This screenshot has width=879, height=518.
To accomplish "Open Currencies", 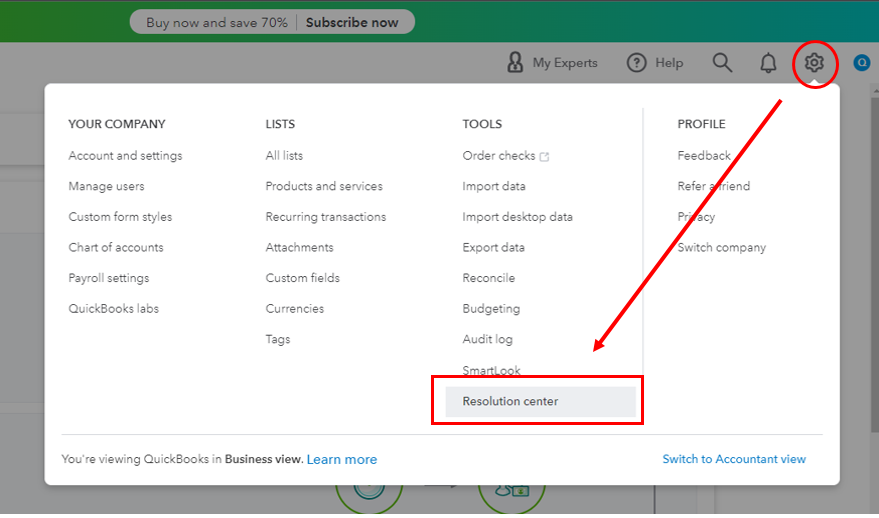I will pyautogui.click(x=295, y=308).
